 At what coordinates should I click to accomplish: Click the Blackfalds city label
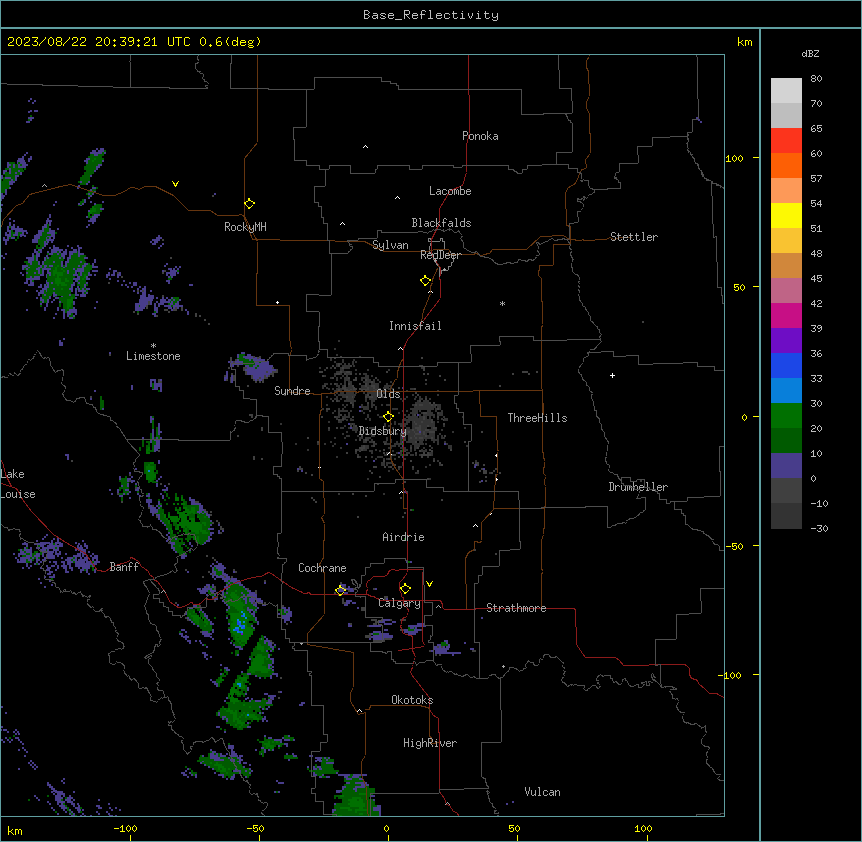[x=441, y=223]
